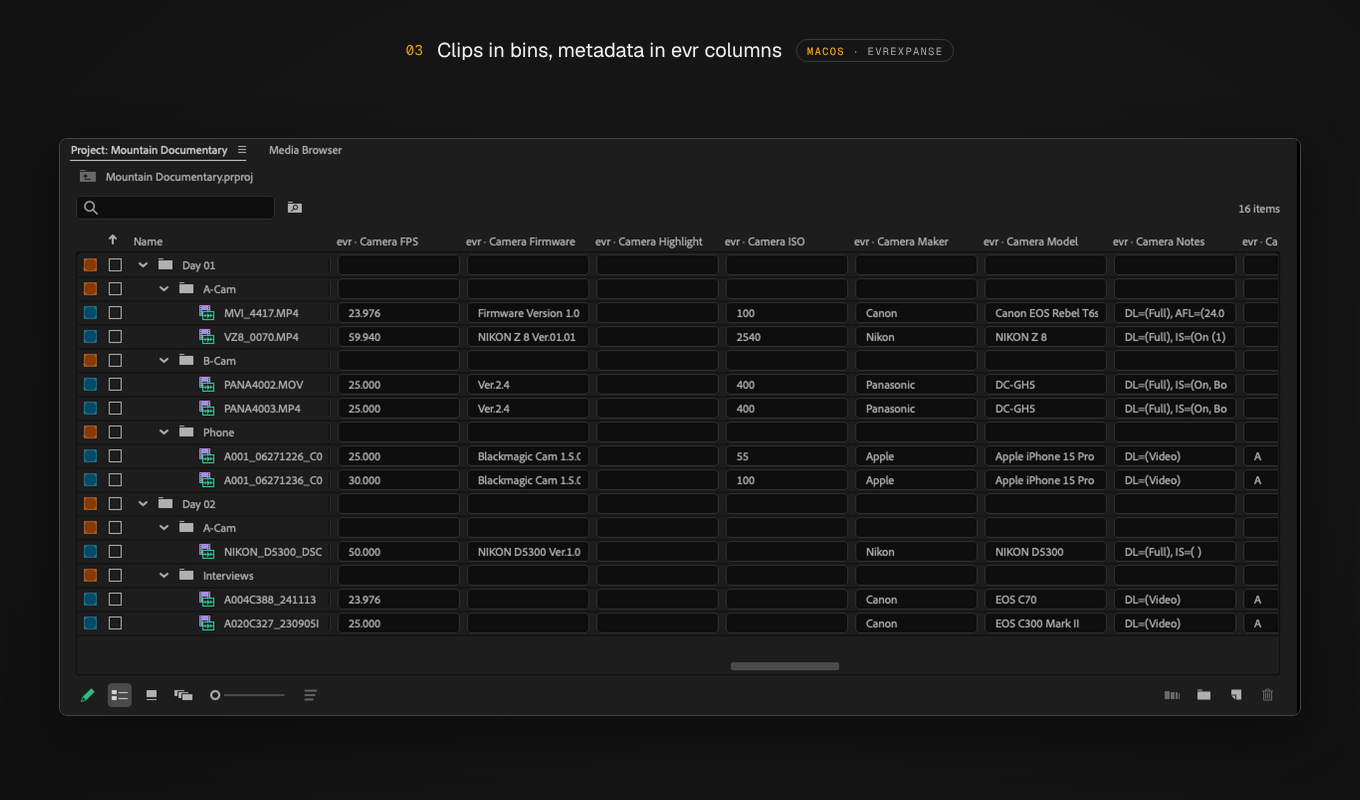
Task: Click the PANA4002.MOV clip icon
Action: [x=207, y=385]
